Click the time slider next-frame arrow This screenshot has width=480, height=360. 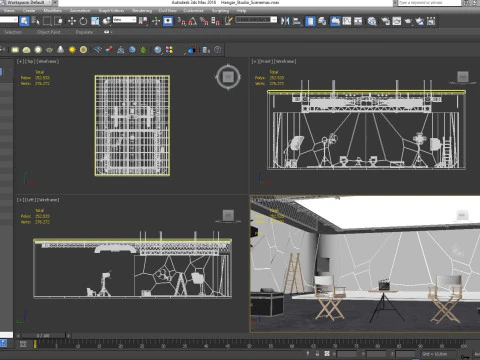[68, 336]
